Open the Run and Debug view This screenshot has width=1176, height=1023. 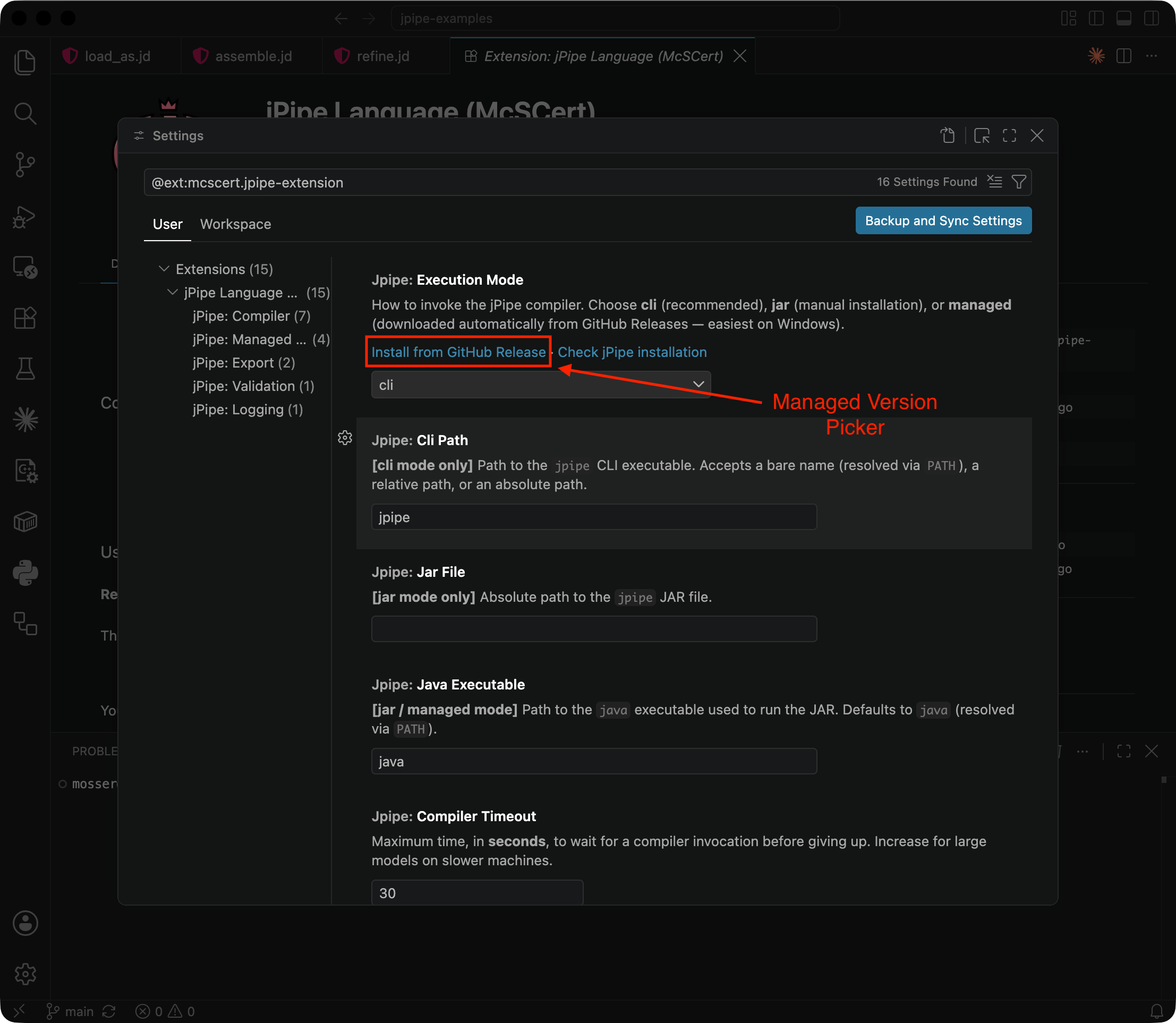[25, 216]
